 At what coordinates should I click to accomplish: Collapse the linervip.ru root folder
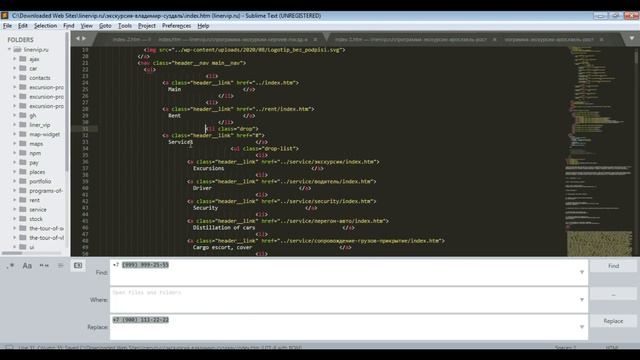(x=9, y=49)
